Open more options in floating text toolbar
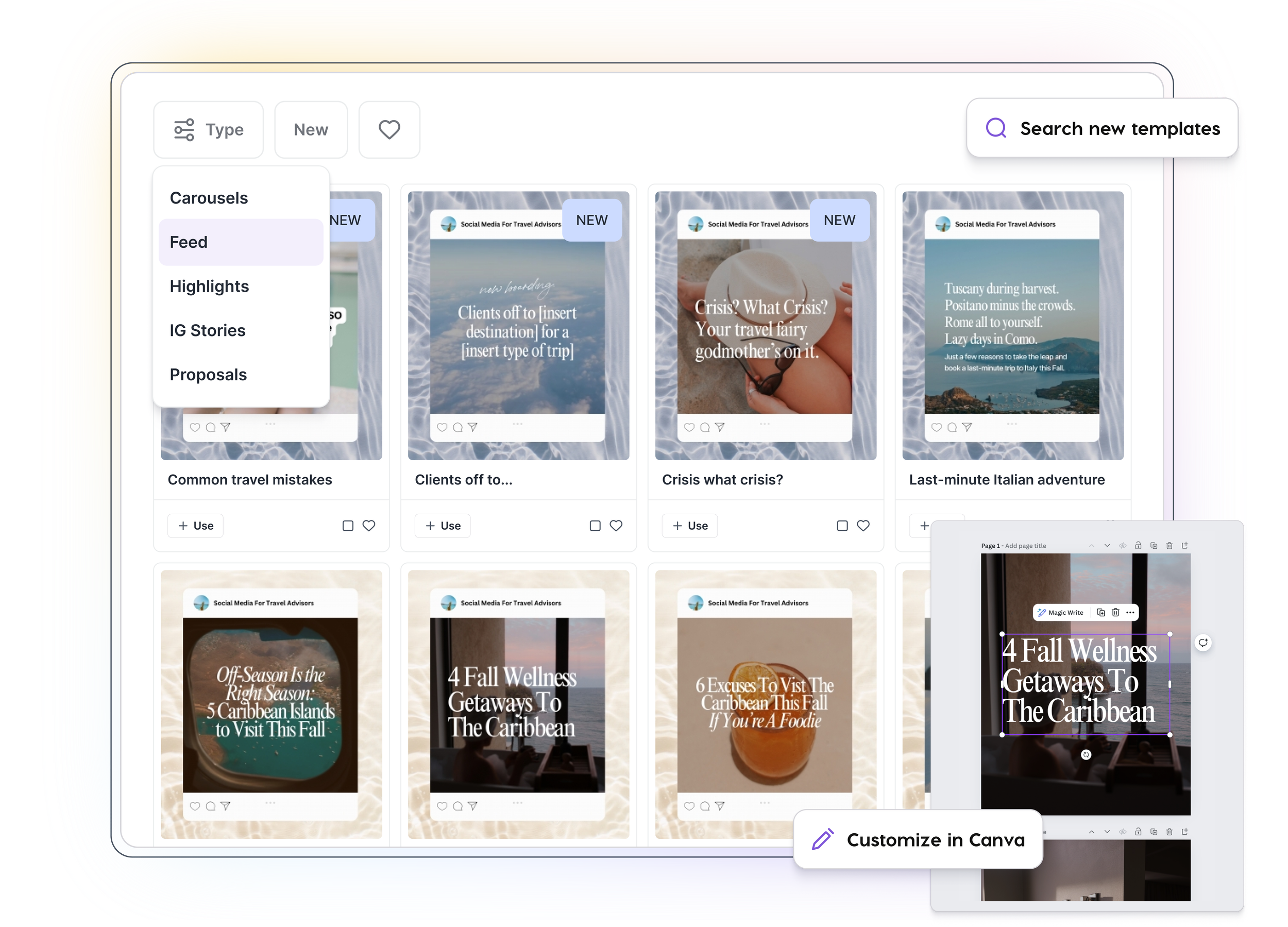 (1130, 612)
